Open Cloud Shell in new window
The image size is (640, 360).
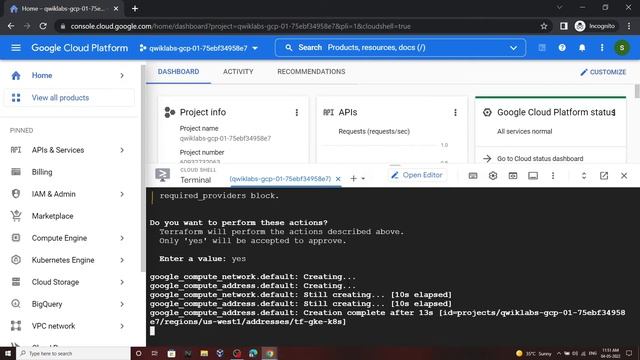(x=604, y=176)
